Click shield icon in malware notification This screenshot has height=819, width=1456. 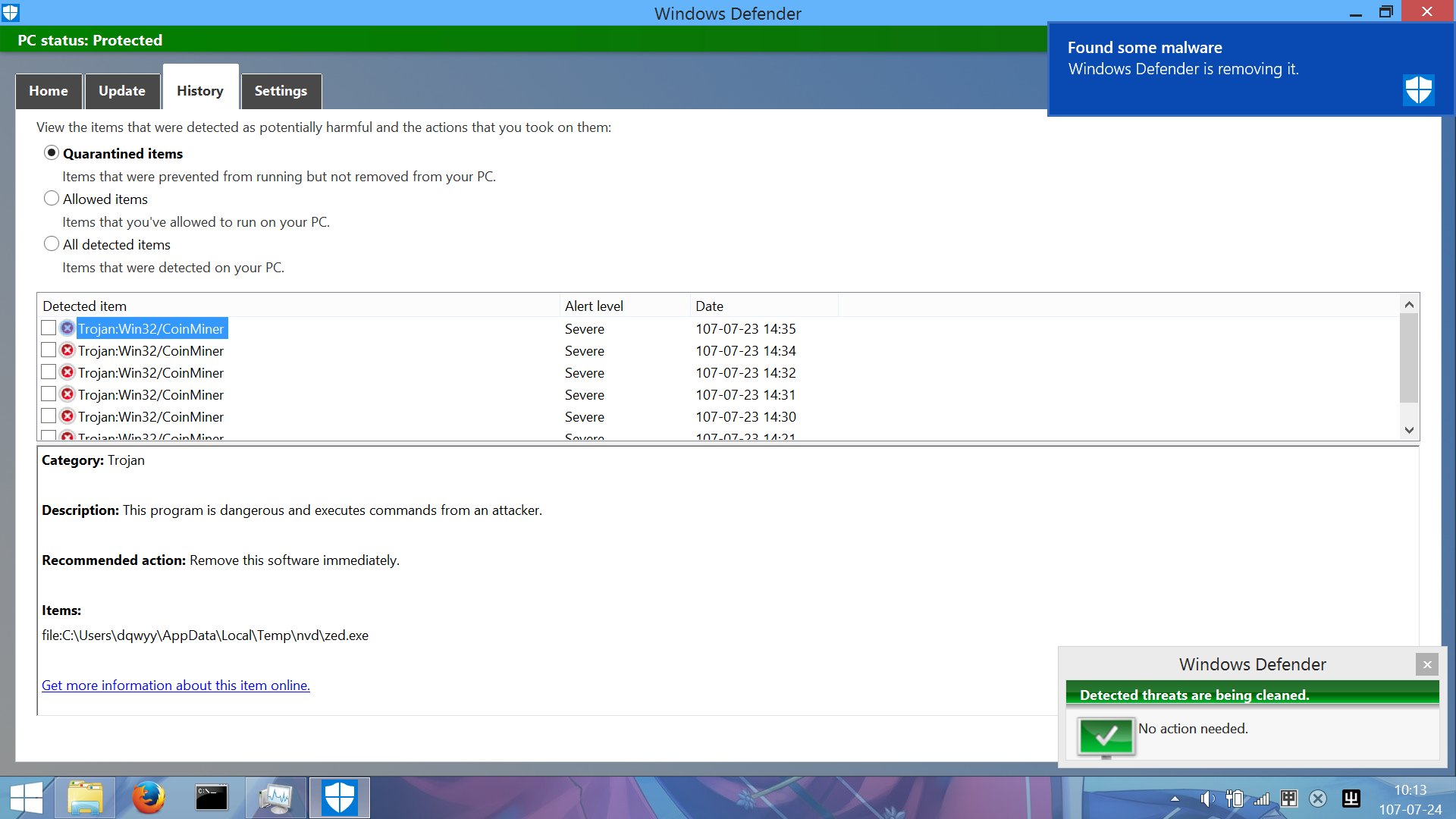(1418, 90)
